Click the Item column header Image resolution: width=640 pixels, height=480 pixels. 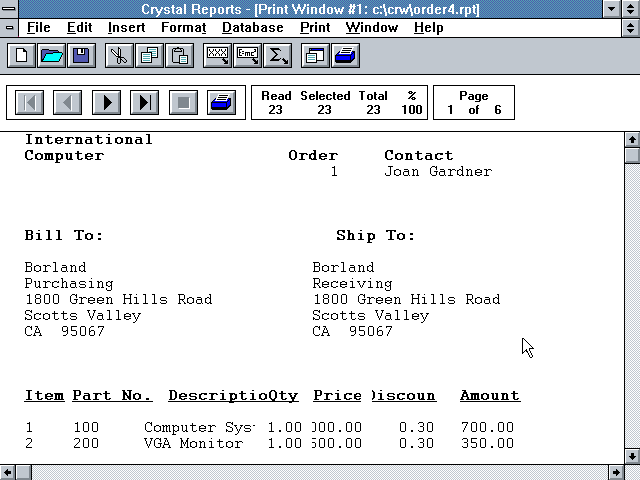tap(44, 395)
